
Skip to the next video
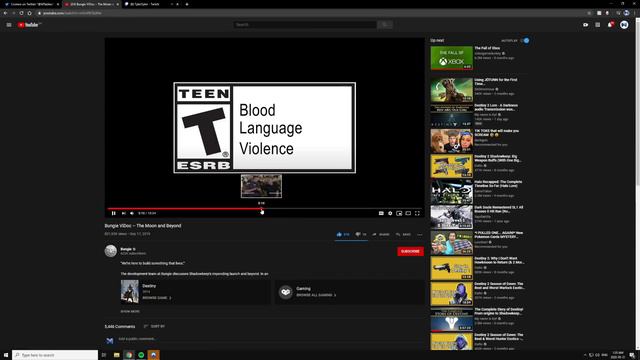(123, 213)
